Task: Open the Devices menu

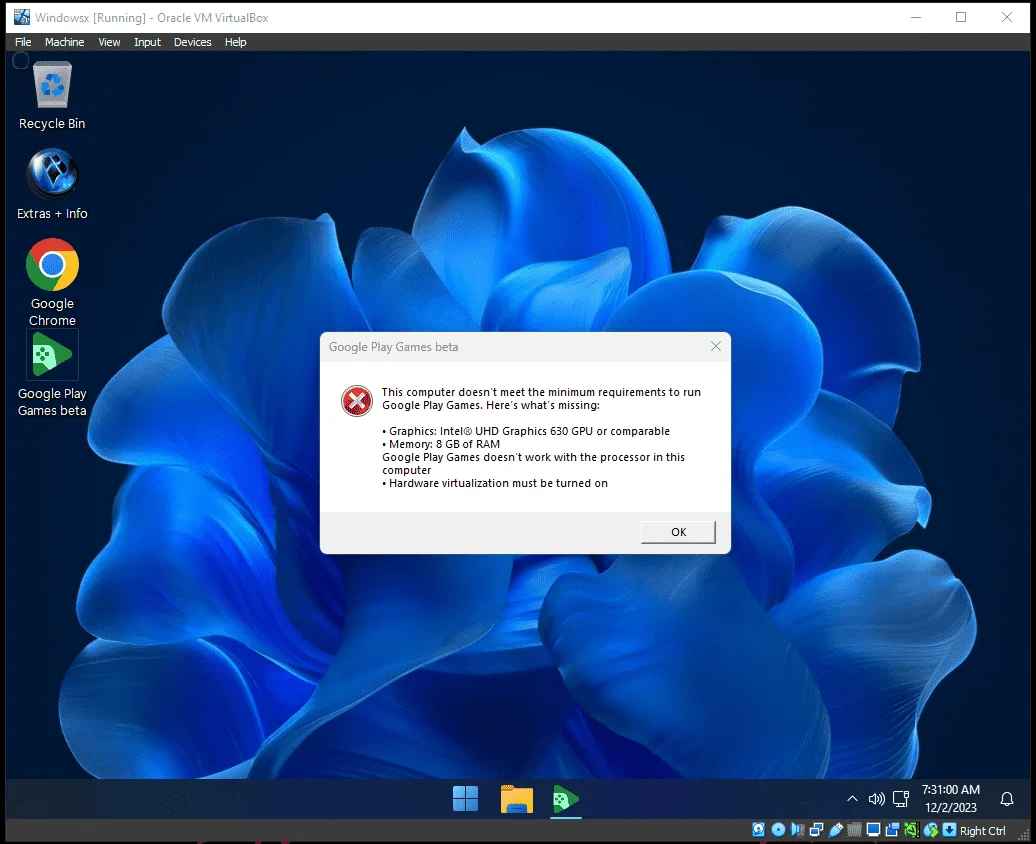Action: [x=192, y=42]
